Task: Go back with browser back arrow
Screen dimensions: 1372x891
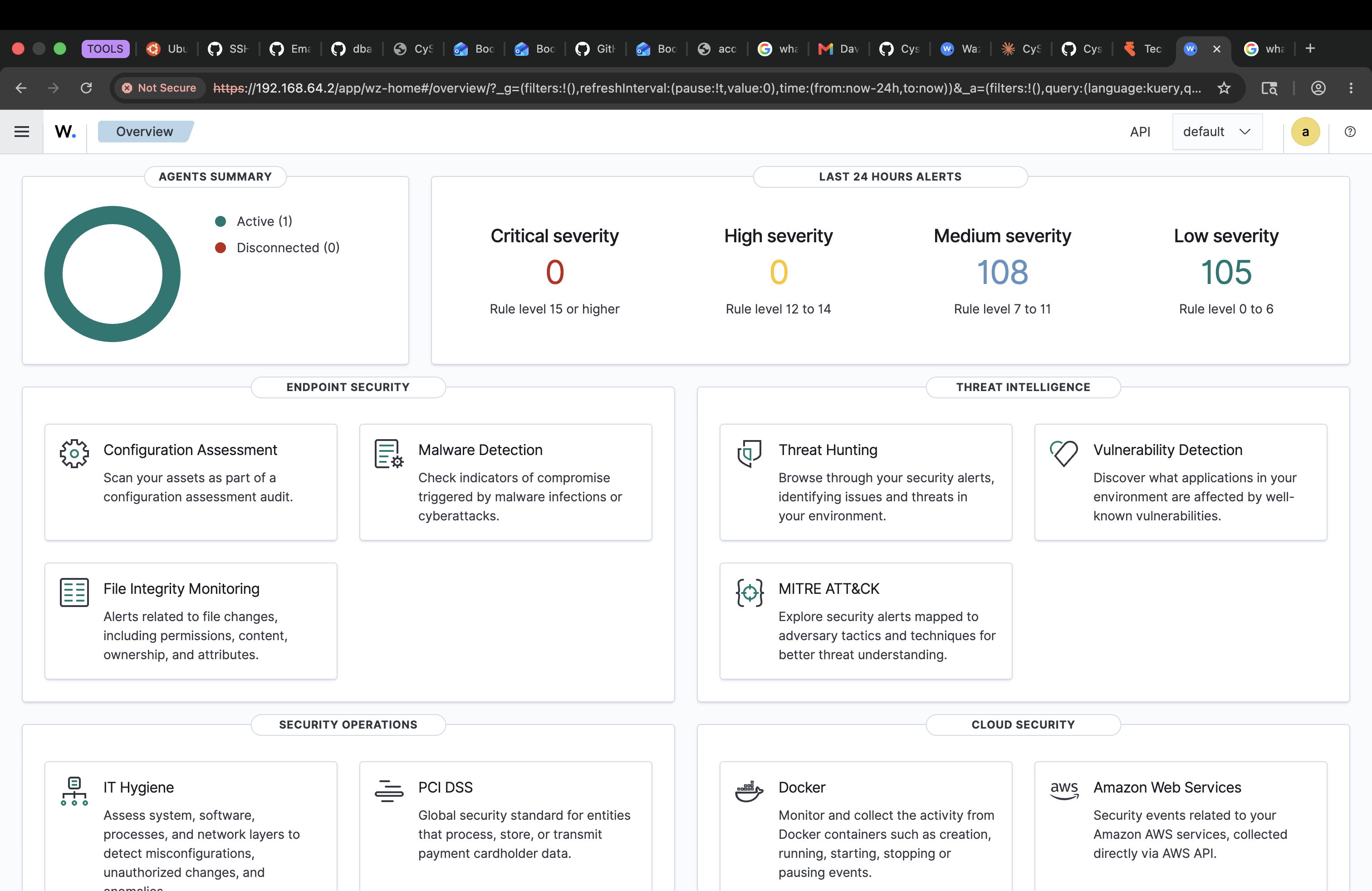Action: [21, 88]
